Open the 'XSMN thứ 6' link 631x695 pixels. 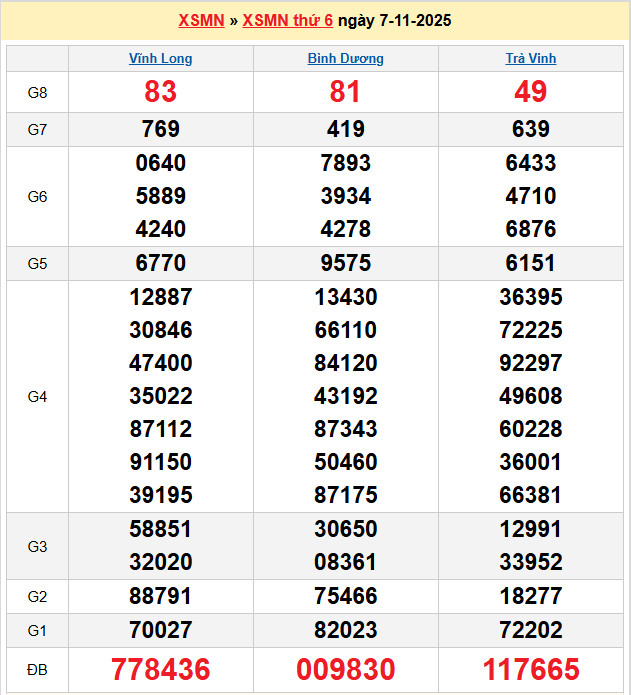click(287, 20)
